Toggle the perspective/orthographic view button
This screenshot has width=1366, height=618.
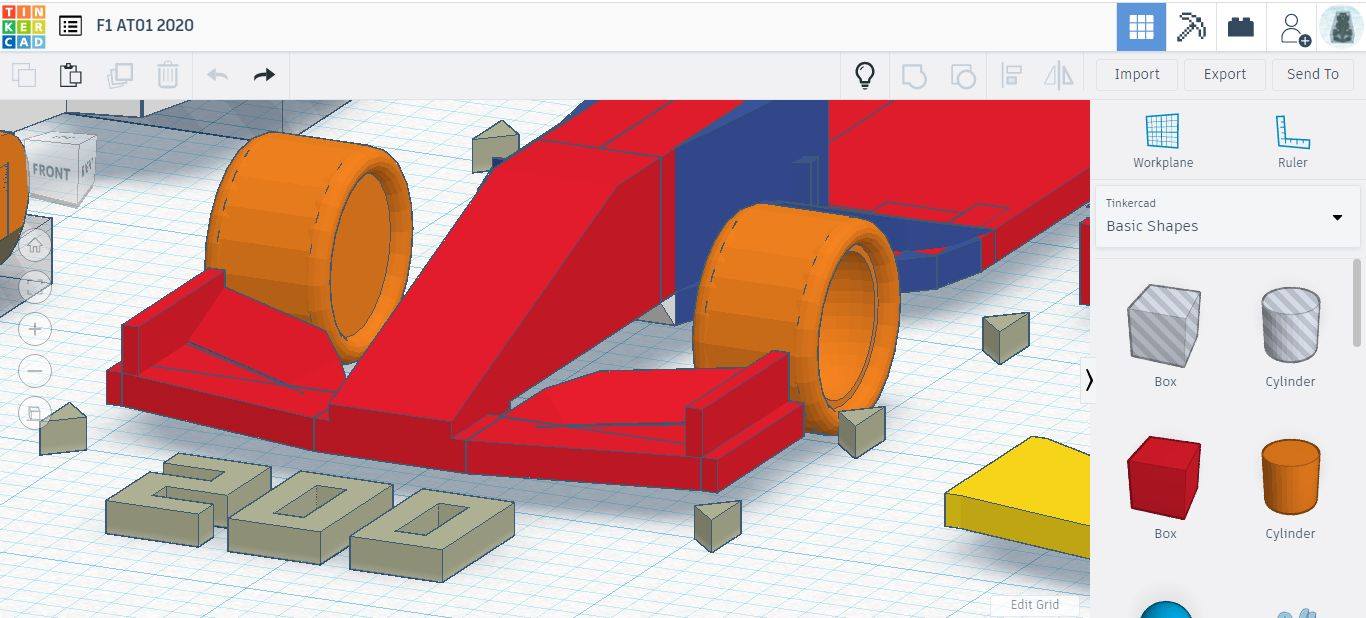click(35, 413)
